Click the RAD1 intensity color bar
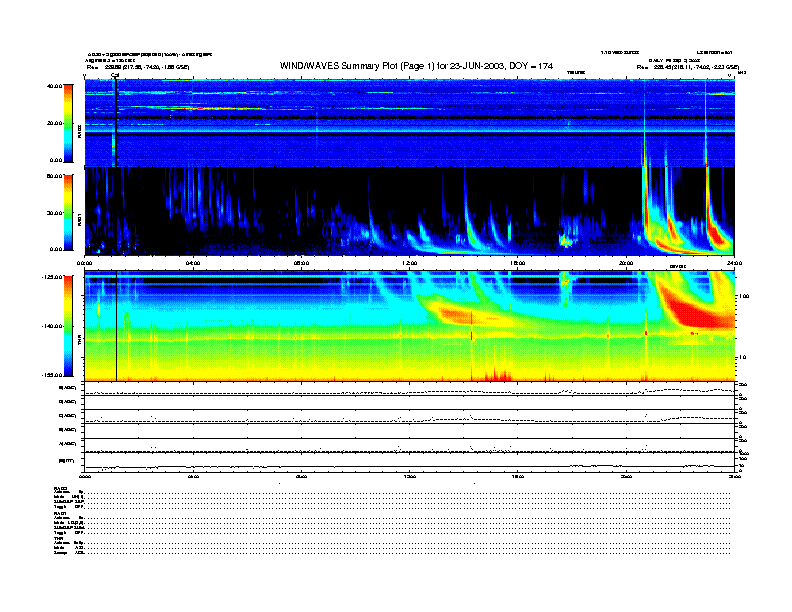Viewport: 792px width, 612px height. (68, 212)
